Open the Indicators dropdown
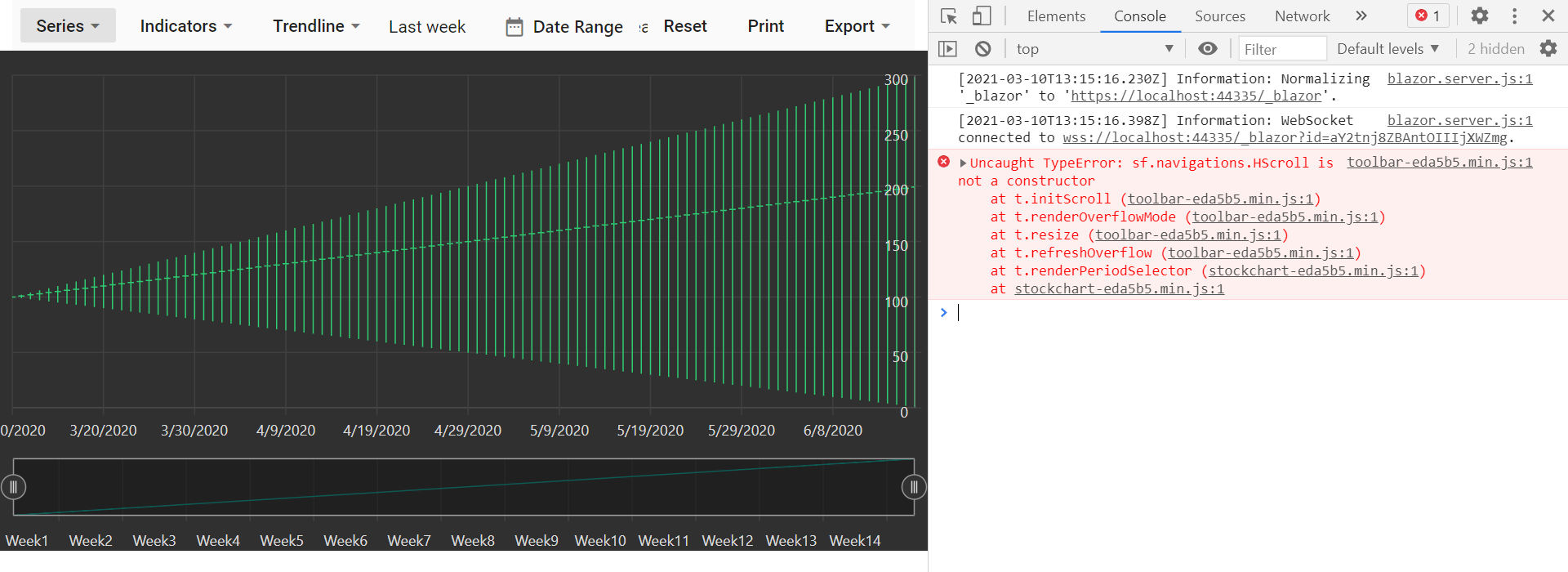The width and height of the screenshot is (1568, 572). pyautogui.click(x=185, y=26)
